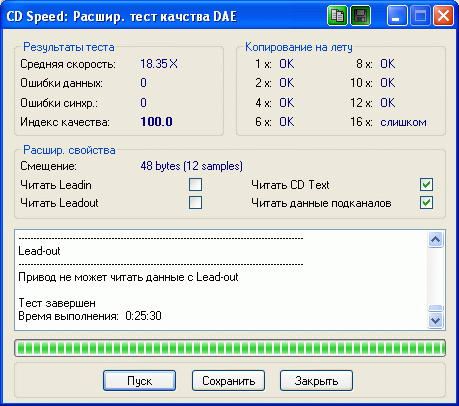Click the quality index value 100.0

pyautogui.click(x=156, y=122)
